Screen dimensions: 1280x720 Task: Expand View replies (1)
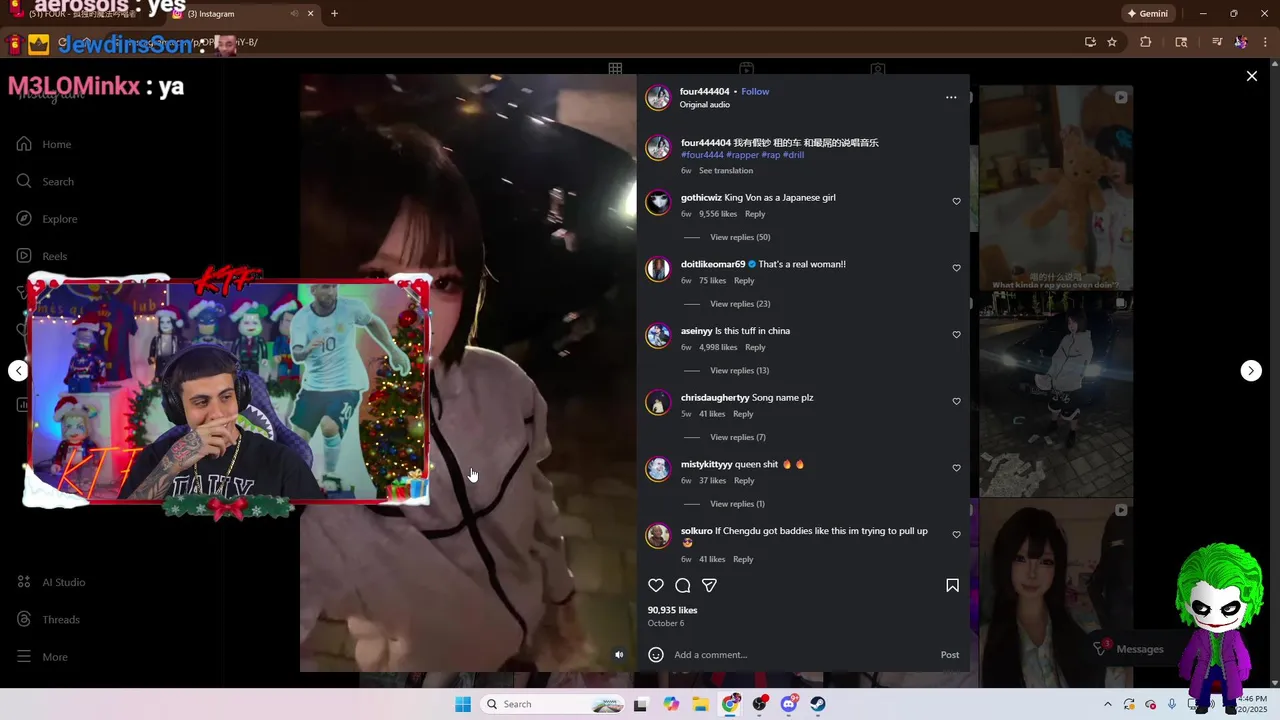click(x=737, y=504)
